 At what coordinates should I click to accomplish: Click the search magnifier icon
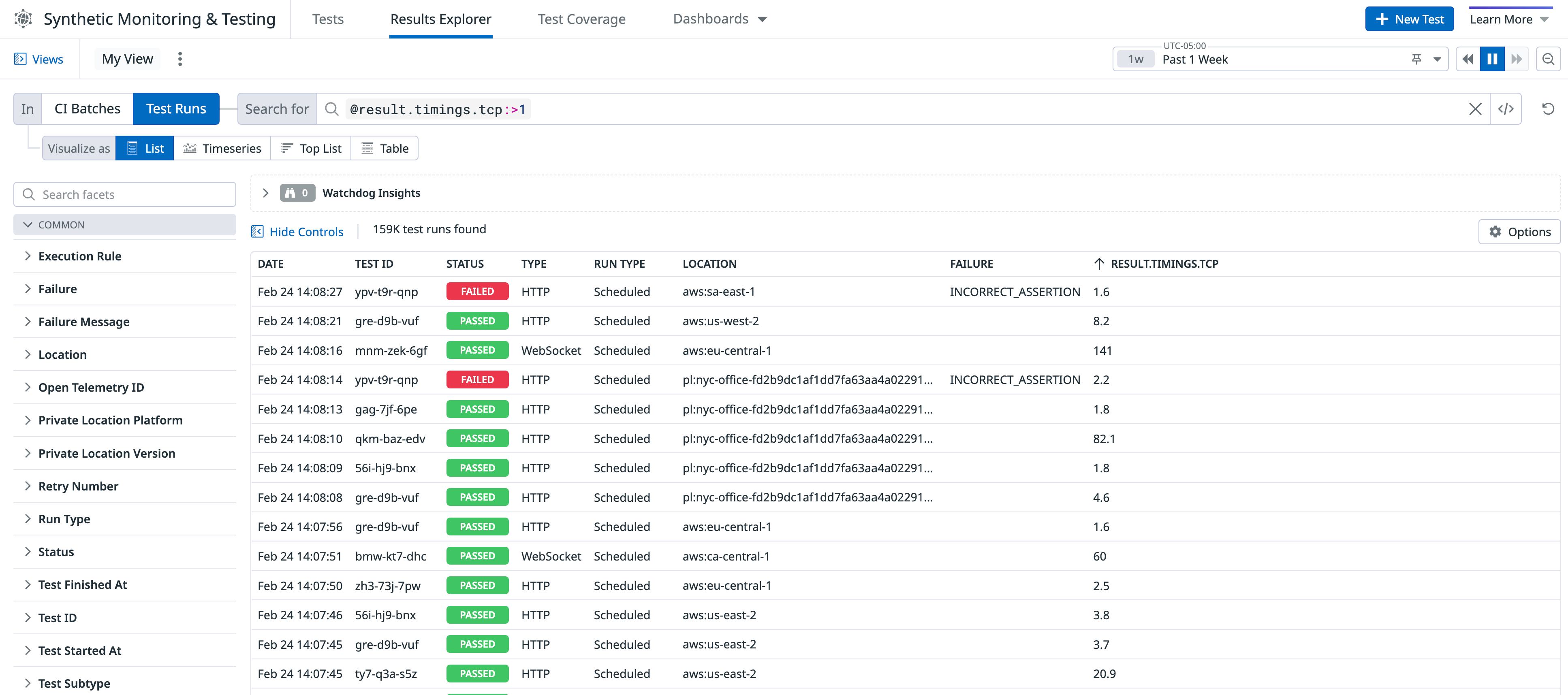(331, 109)
